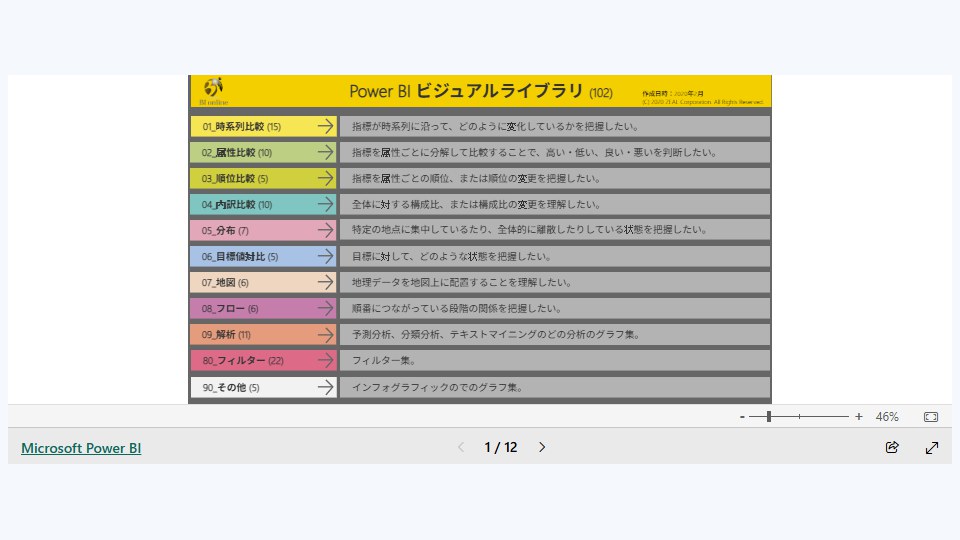960x540 pixels.
Task: Open Microsoft Power BI link
Action: (x=81, y=448)
